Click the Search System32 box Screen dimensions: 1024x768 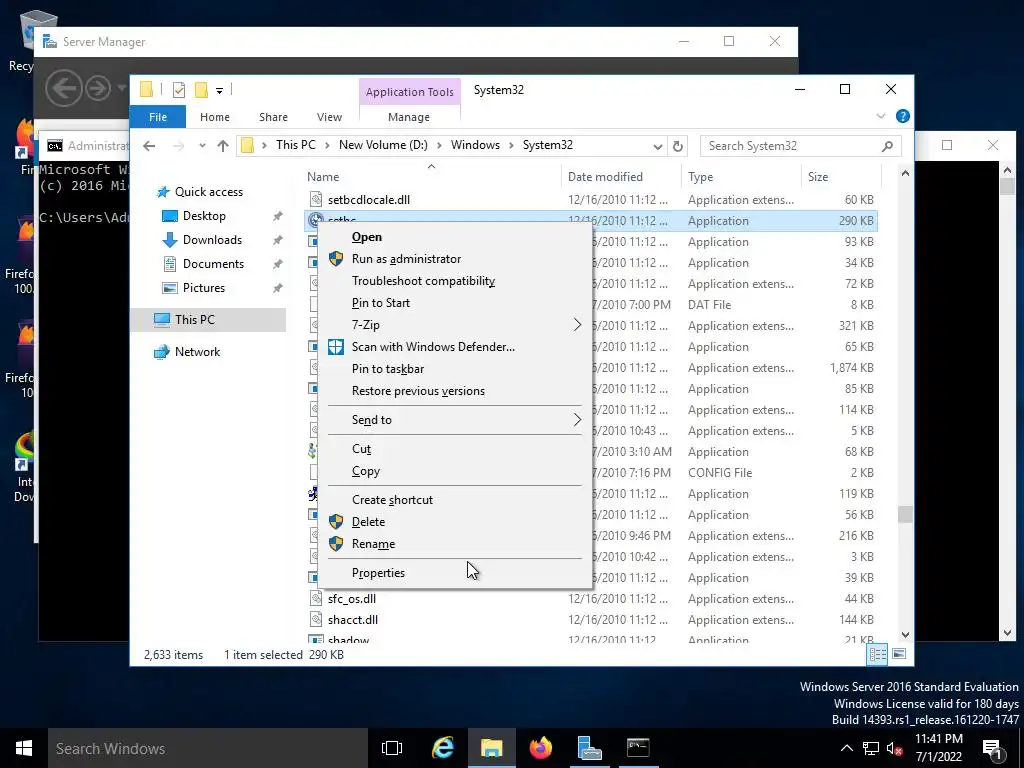[x=801, y=146]
